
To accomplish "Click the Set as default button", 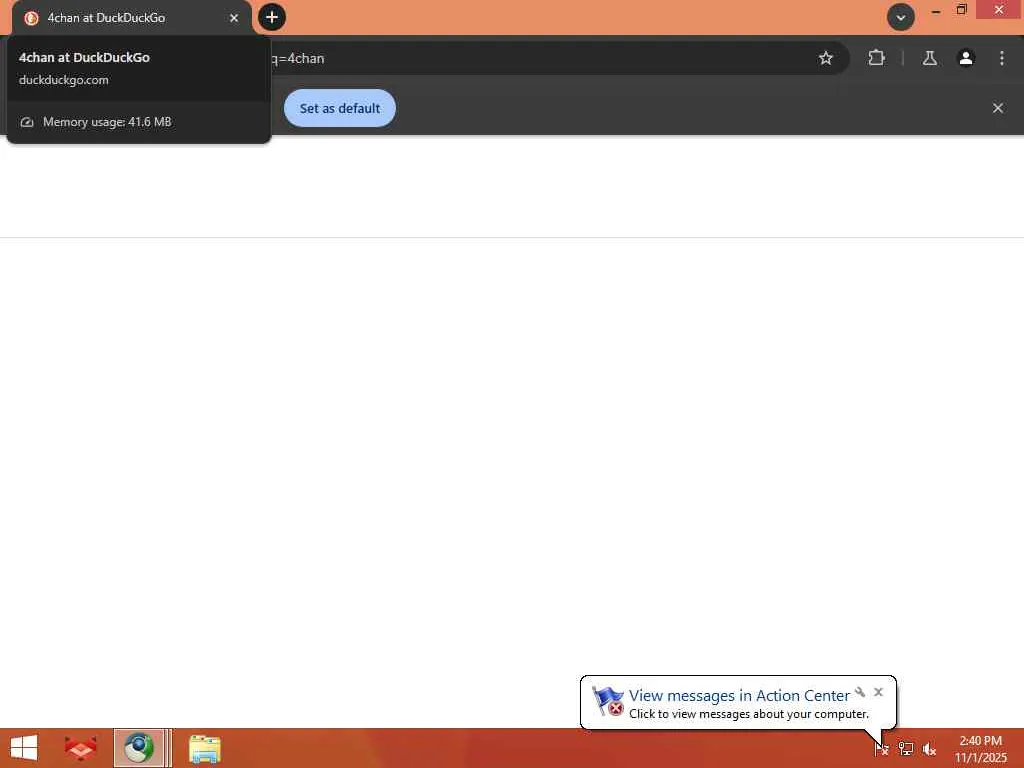I will pos(340,108).
